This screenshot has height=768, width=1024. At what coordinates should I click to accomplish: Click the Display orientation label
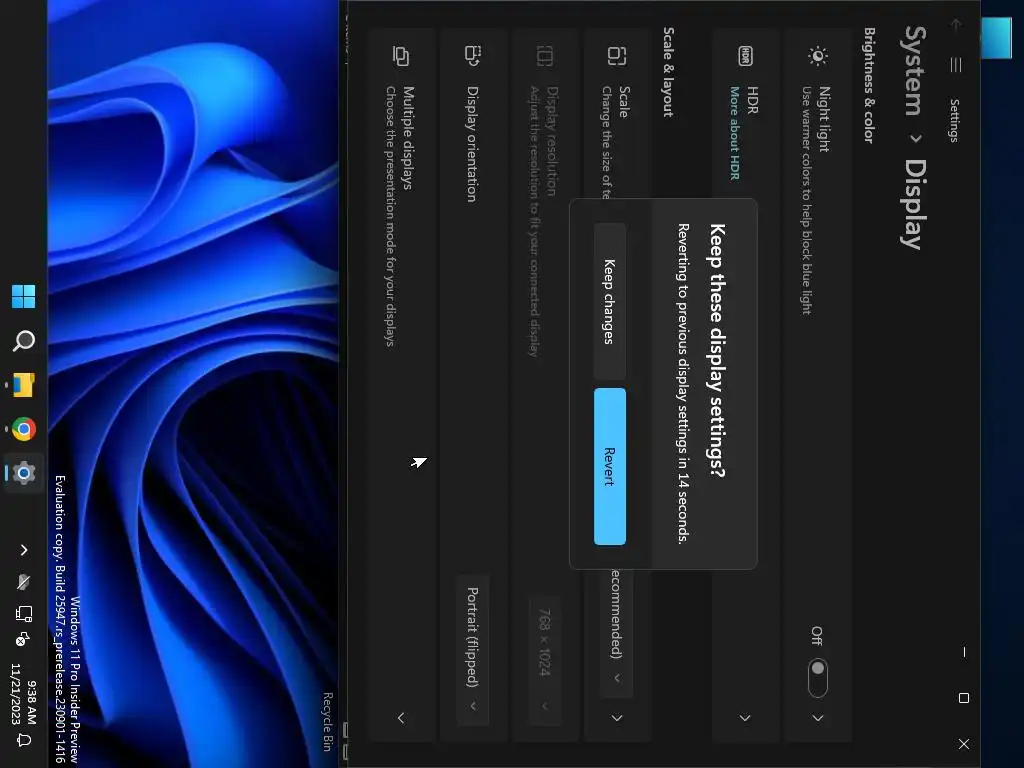tap(473, 144)
